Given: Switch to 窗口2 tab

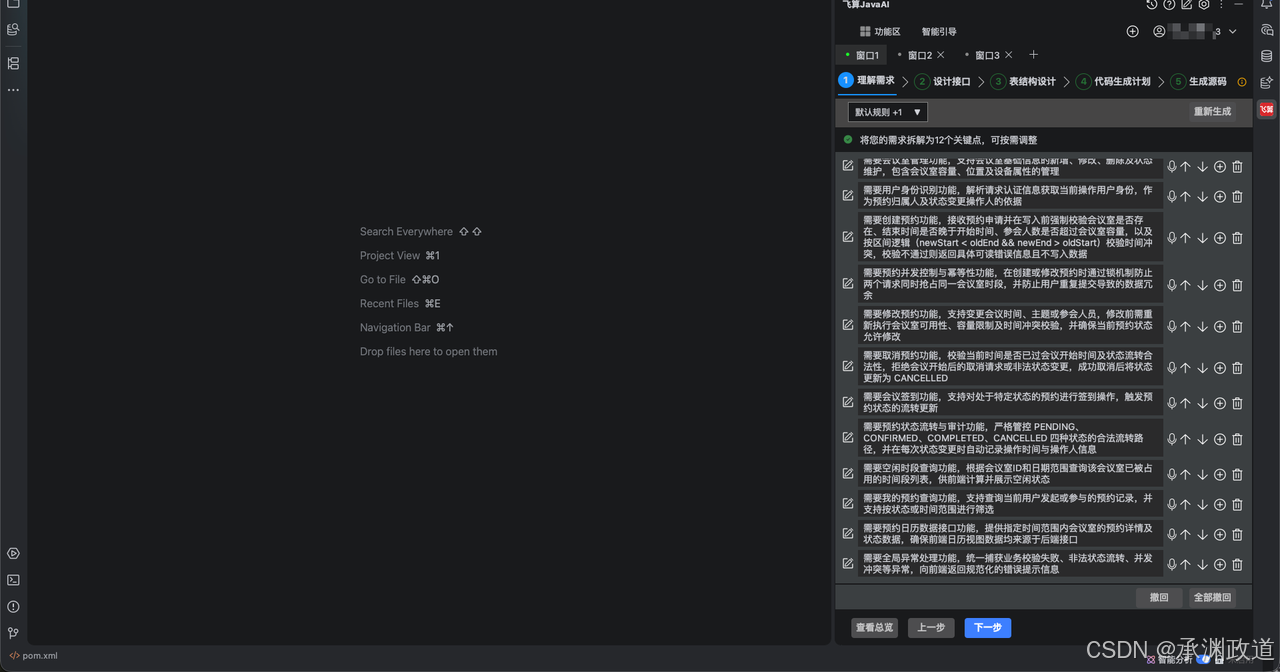Looking at the screenshot, I should pyautogui.click(x=920, y=55).
